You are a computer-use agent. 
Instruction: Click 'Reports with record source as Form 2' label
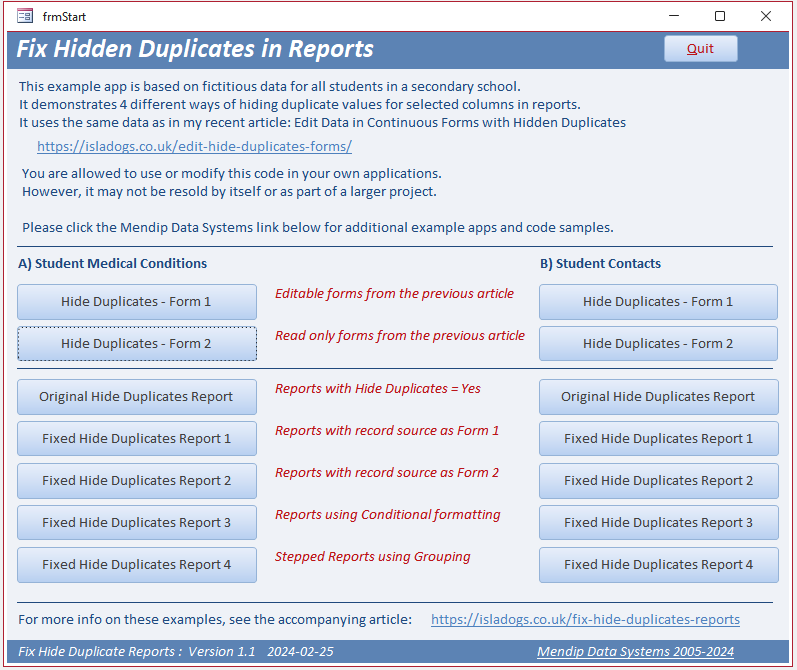(x=387, y=473)
